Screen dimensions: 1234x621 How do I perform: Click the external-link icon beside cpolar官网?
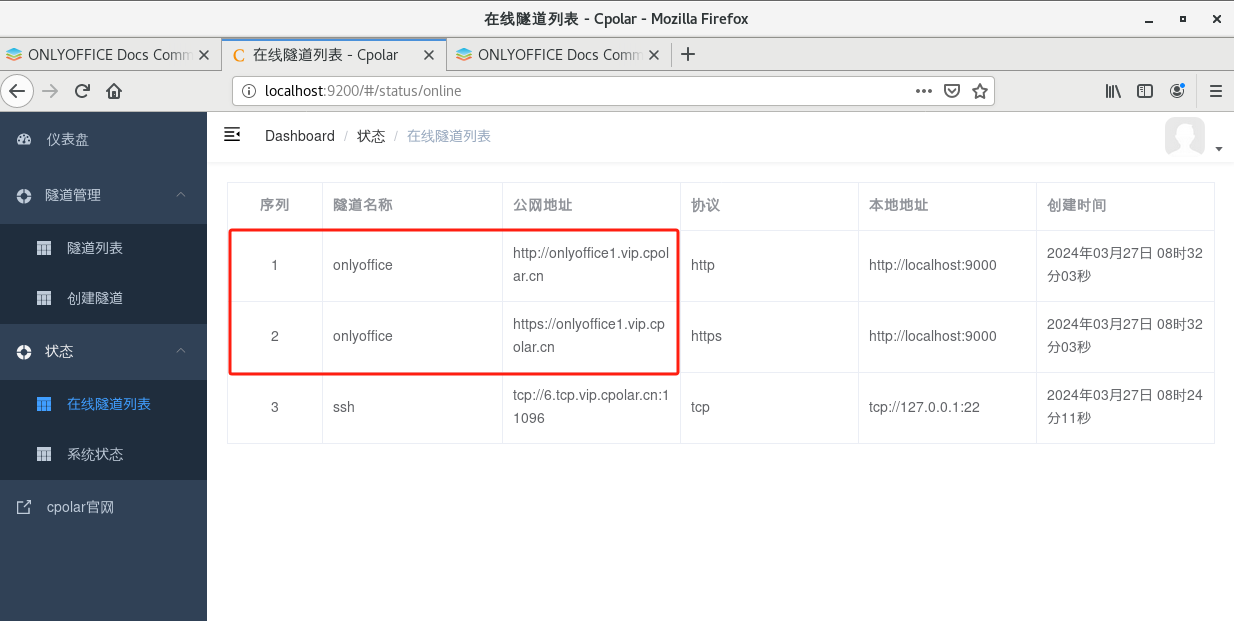24,507
